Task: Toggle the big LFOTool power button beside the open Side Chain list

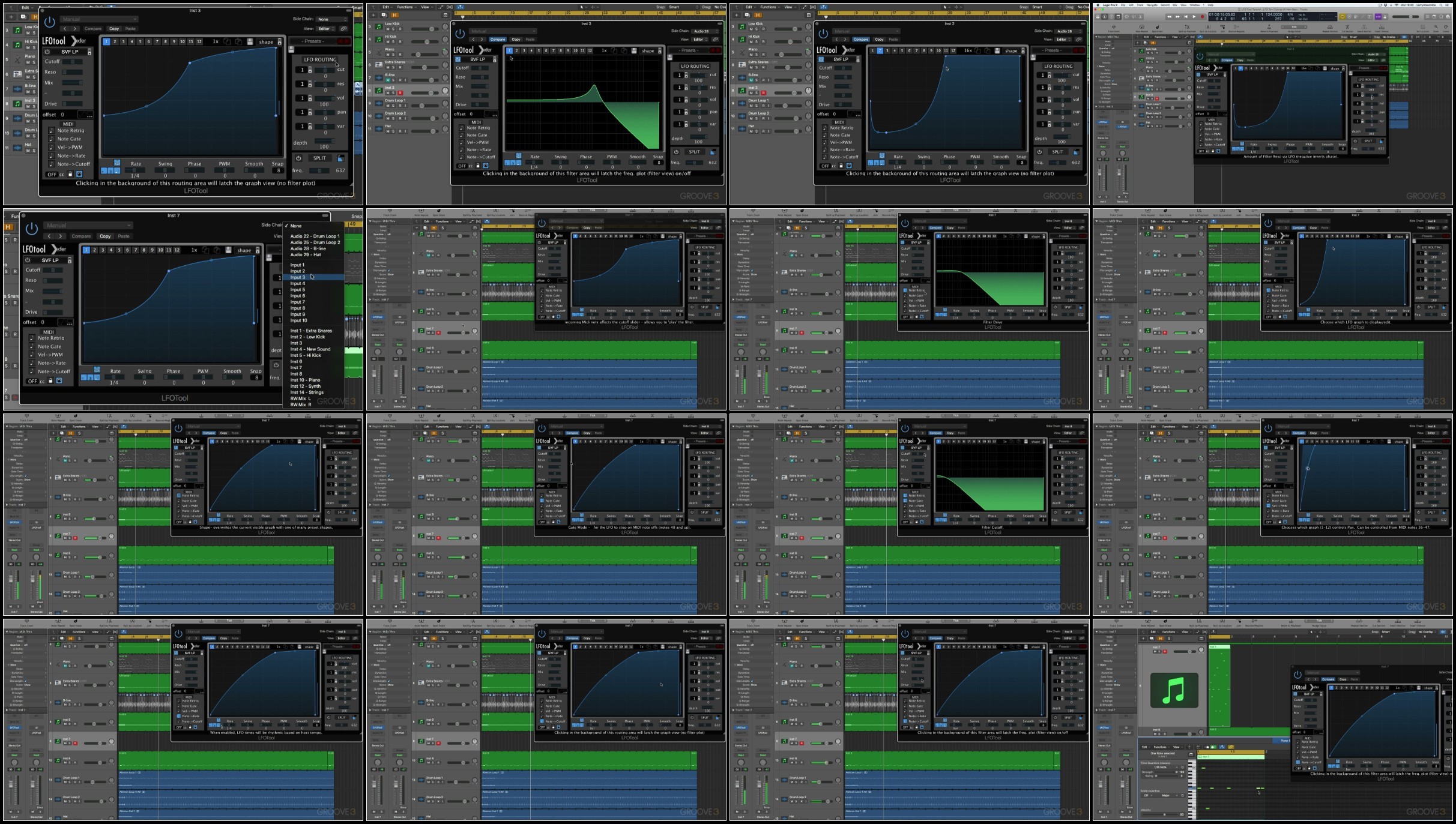Action: click(32, 228)
